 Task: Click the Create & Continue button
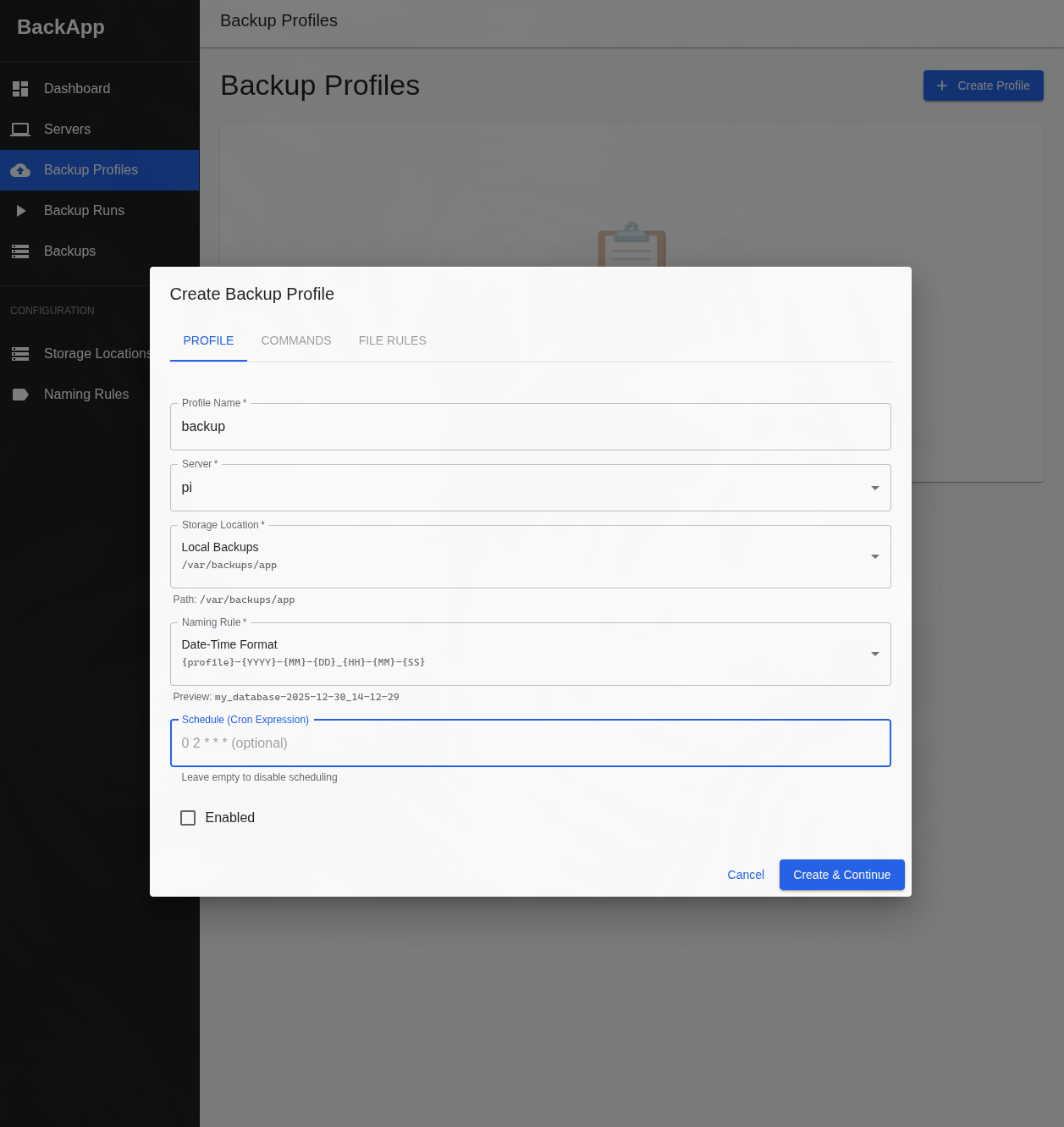pyautogui.click(x=842, y=875)
